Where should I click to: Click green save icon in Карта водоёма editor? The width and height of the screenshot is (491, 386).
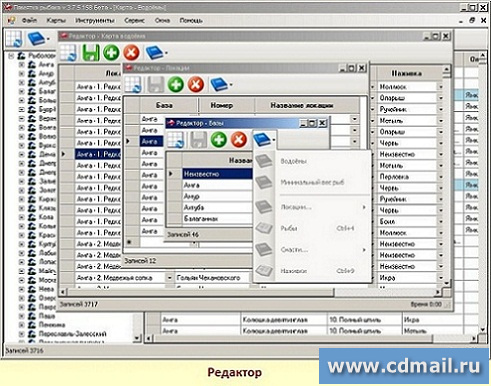pos(91,53)
